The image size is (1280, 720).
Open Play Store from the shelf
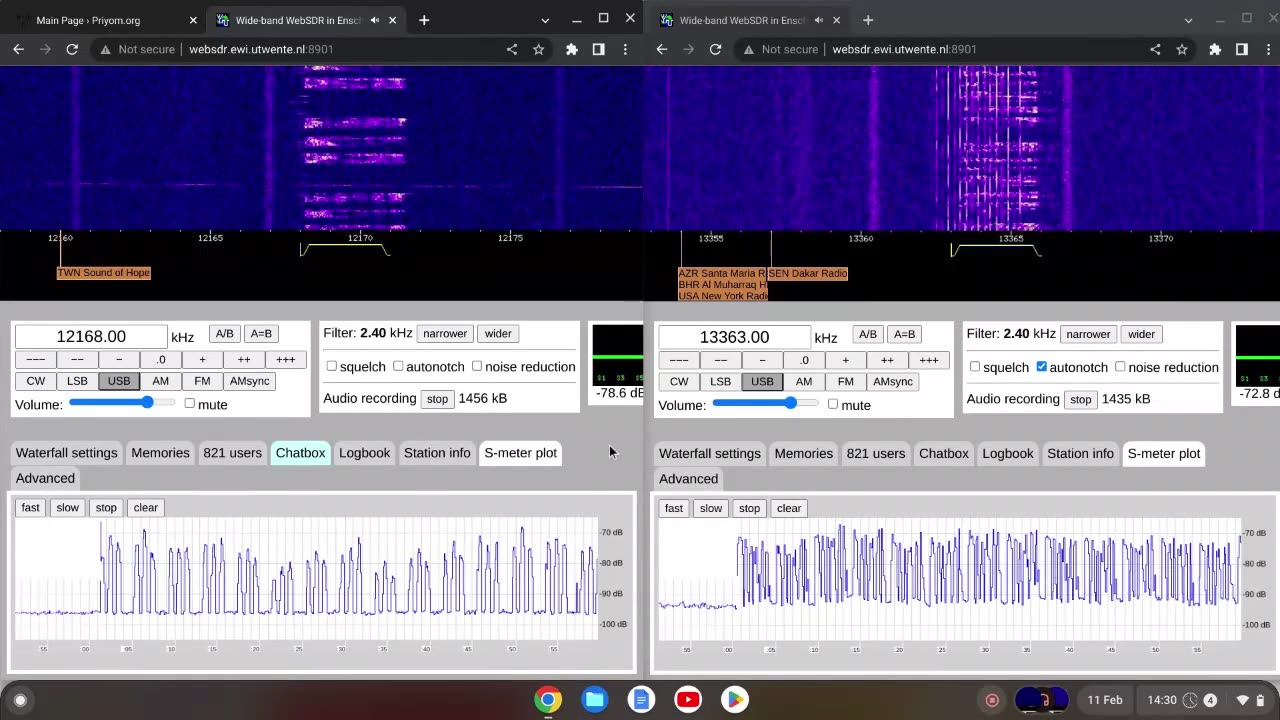(x=735, y=699)
